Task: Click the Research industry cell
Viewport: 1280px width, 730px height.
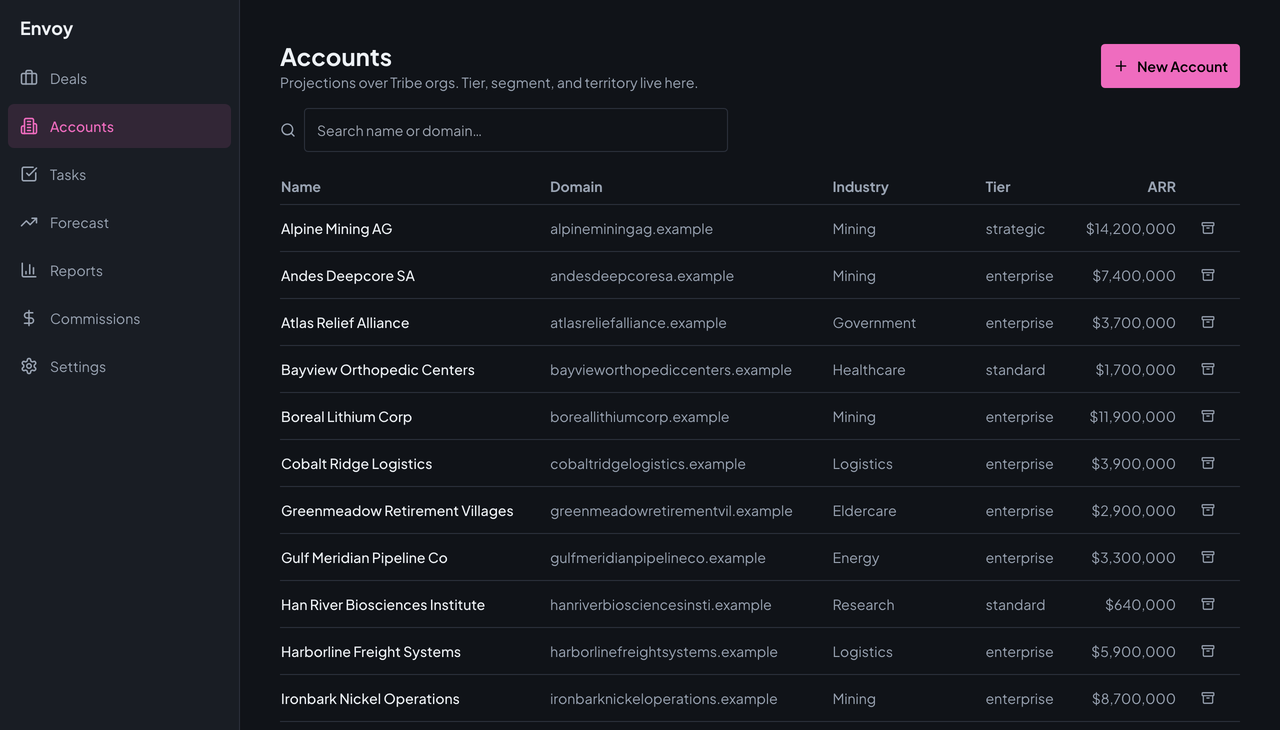Action: (x=863, y=605)
